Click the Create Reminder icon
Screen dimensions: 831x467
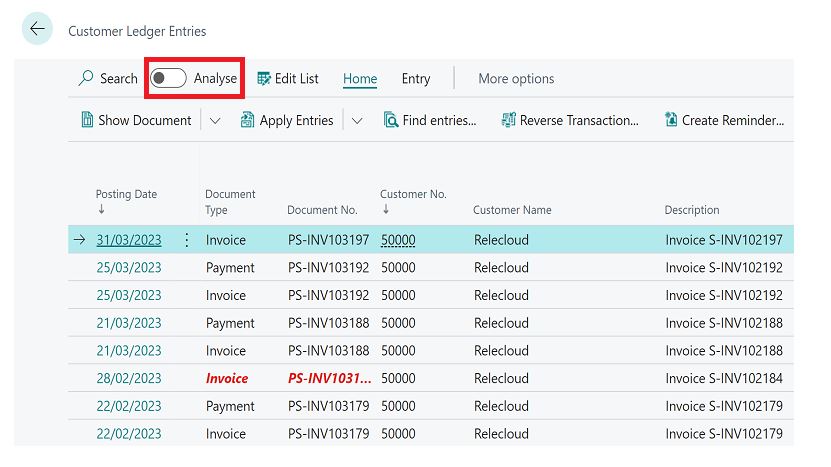671,121
